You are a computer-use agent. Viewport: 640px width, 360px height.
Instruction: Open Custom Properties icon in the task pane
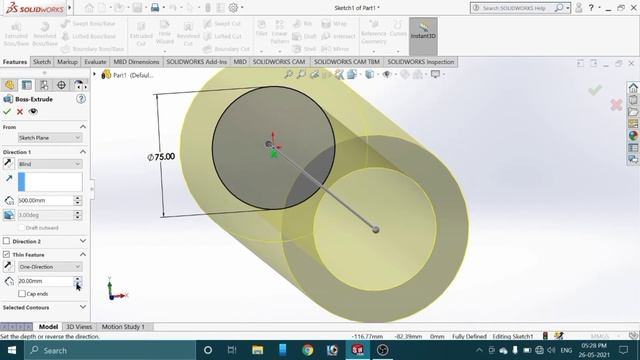[633, 147]
